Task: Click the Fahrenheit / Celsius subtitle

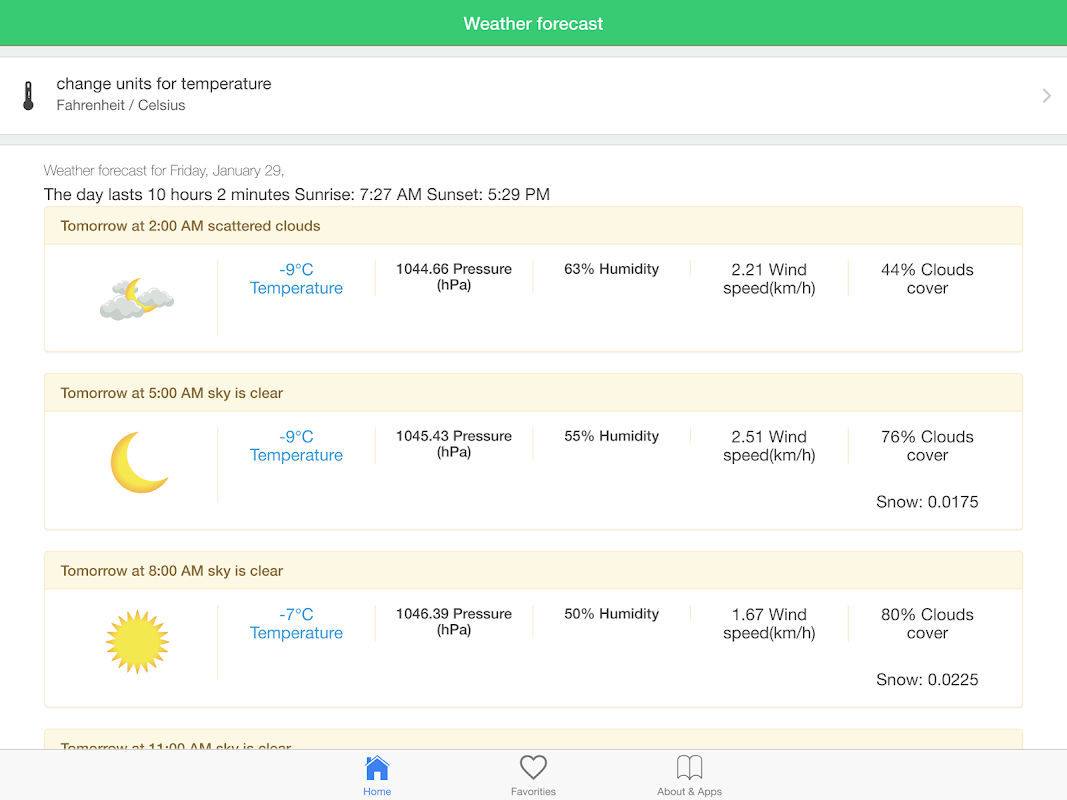Action: 121,105
